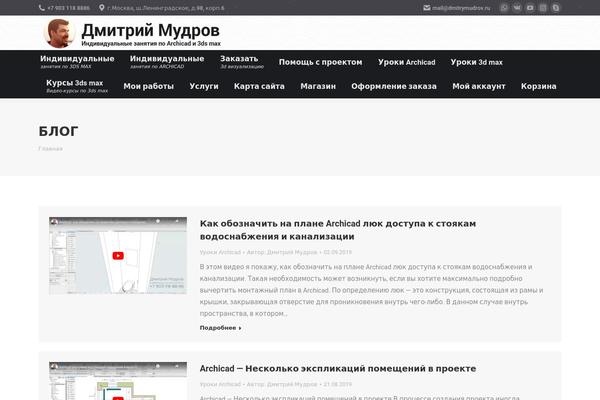
Task: Go to Услуги page
Action: tap(204, 86)
